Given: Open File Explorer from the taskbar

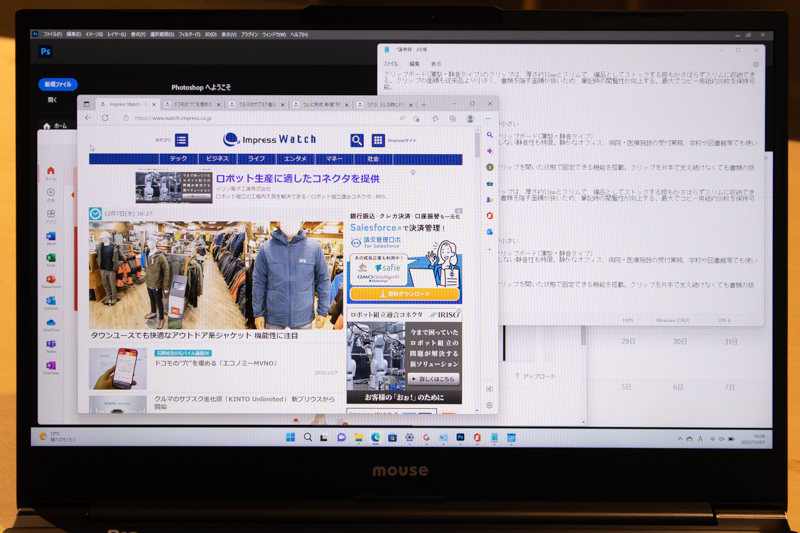Looking at the screenshot, I should click(x=359, y=438).
